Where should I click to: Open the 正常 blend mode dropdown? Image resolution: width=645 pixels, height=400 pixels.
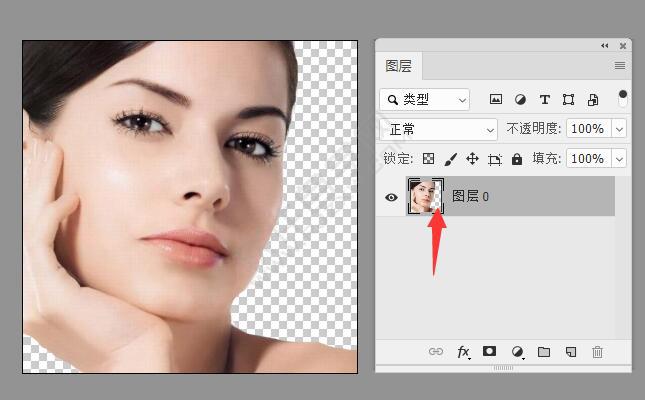click(x=439, y=130)
